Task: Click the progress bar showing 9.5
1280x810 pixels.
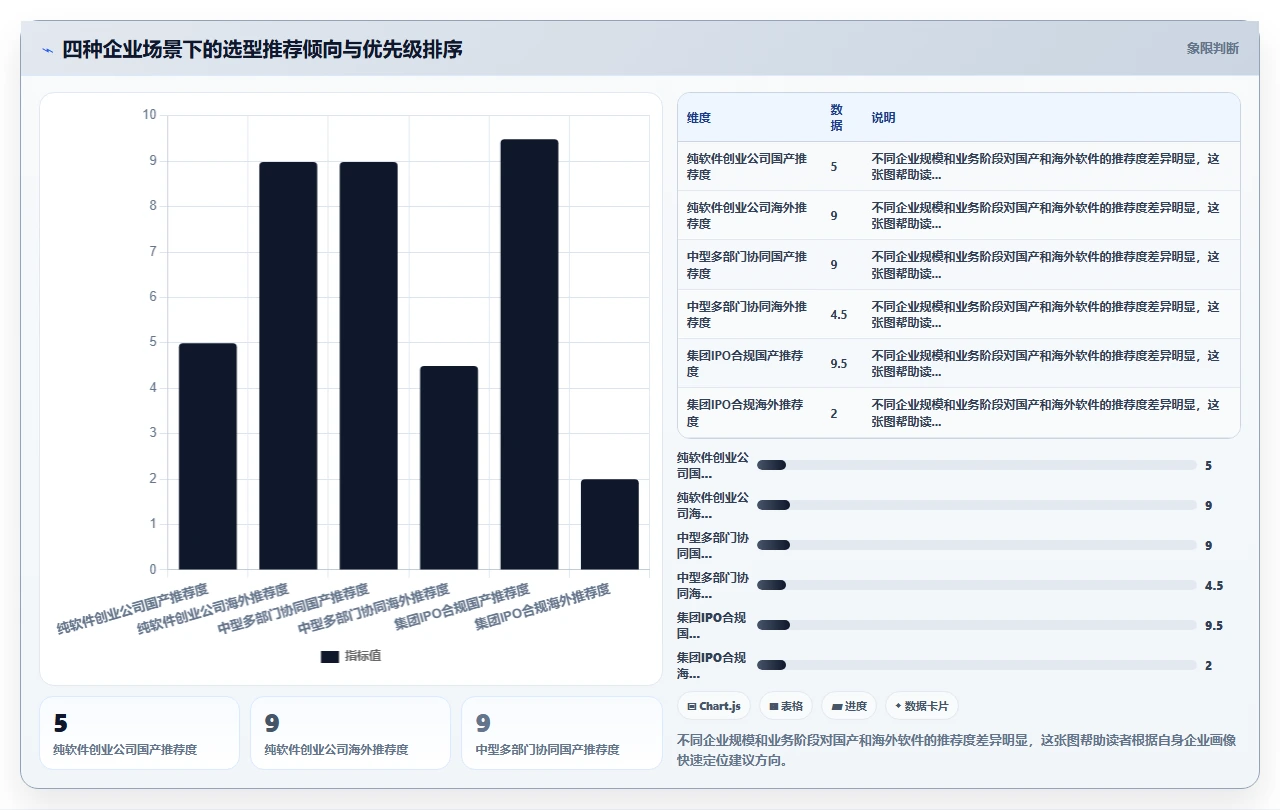Action: tap(977, 625)
